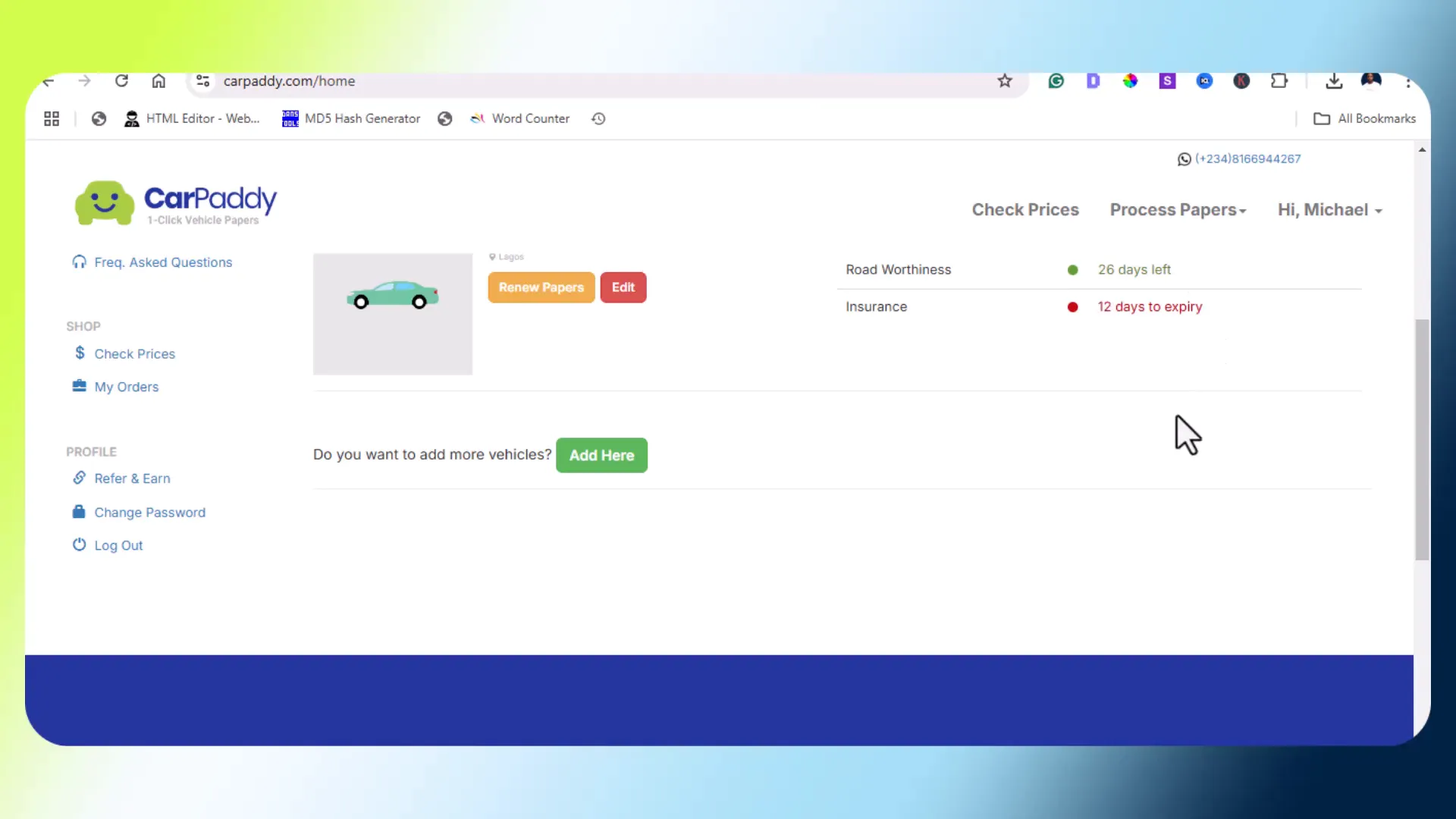Image resolution: width=1456 pixels, height=819 pixels.
Task: Open HTML Editor bookmark
Action: [192, 119]
